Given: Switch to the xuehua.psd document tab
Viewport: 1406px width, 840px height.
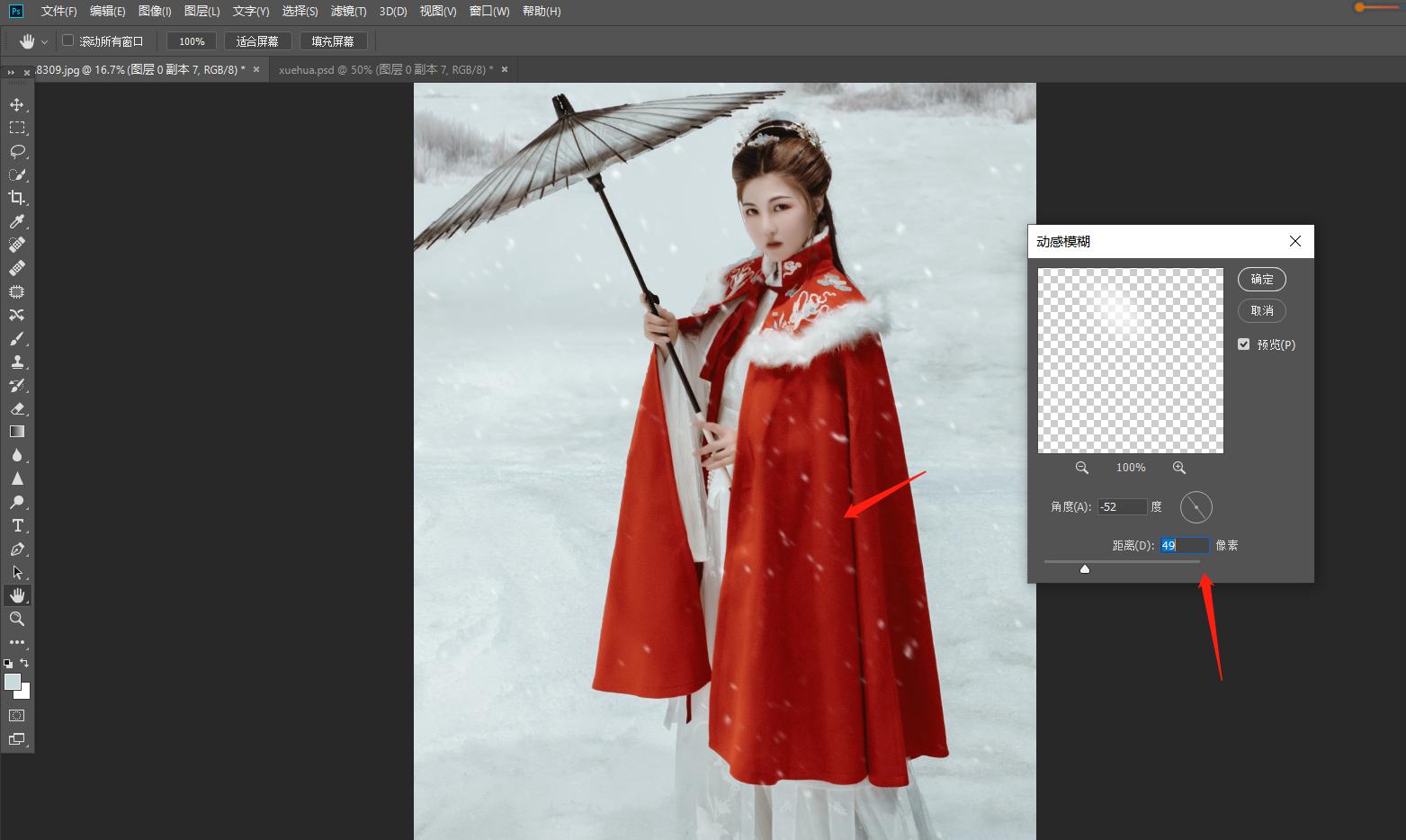Looking at the screenshot, I should (x=386, y=69).
